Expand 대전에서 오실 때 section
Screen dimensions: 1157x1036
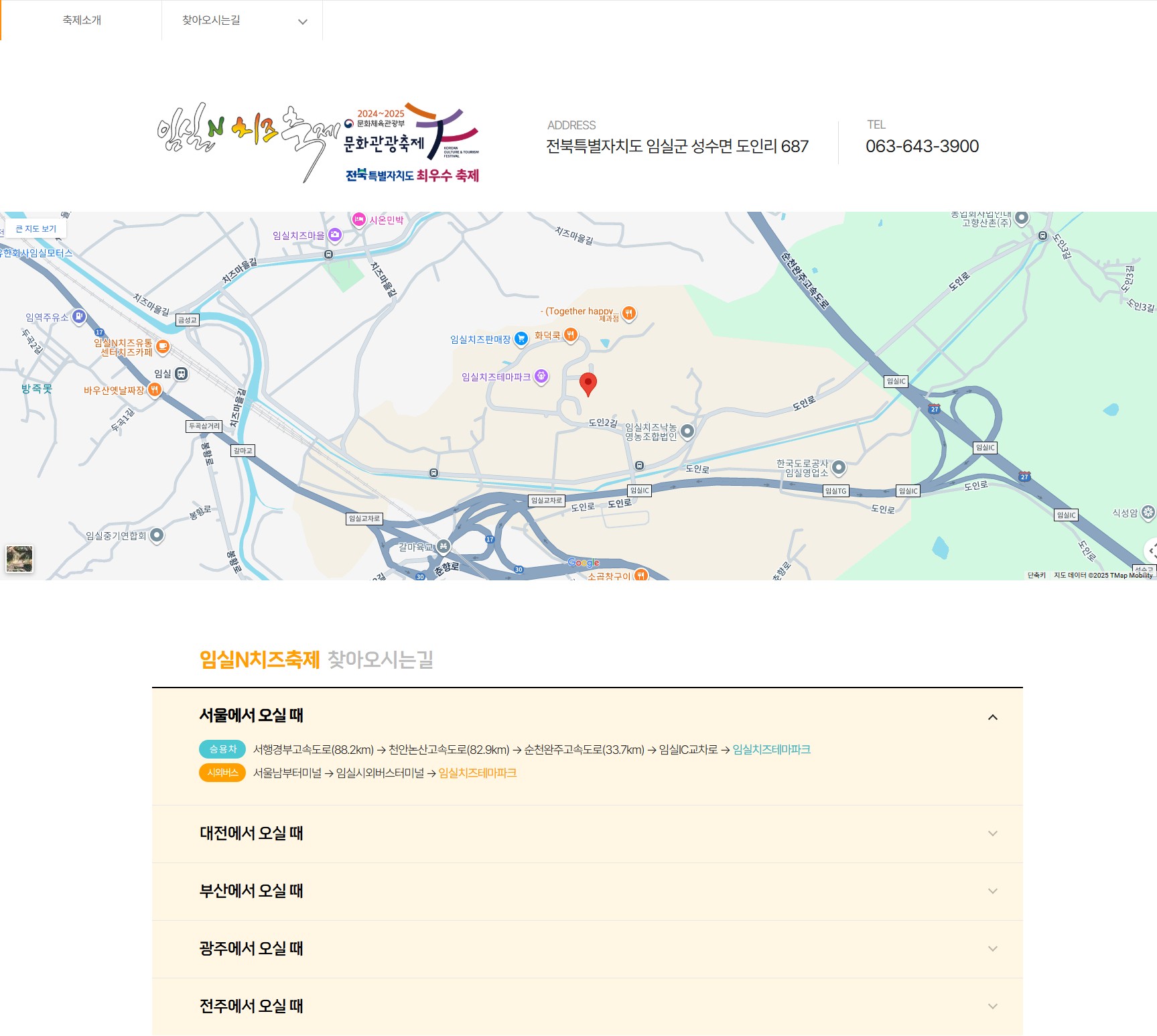(x=588, y=834)
